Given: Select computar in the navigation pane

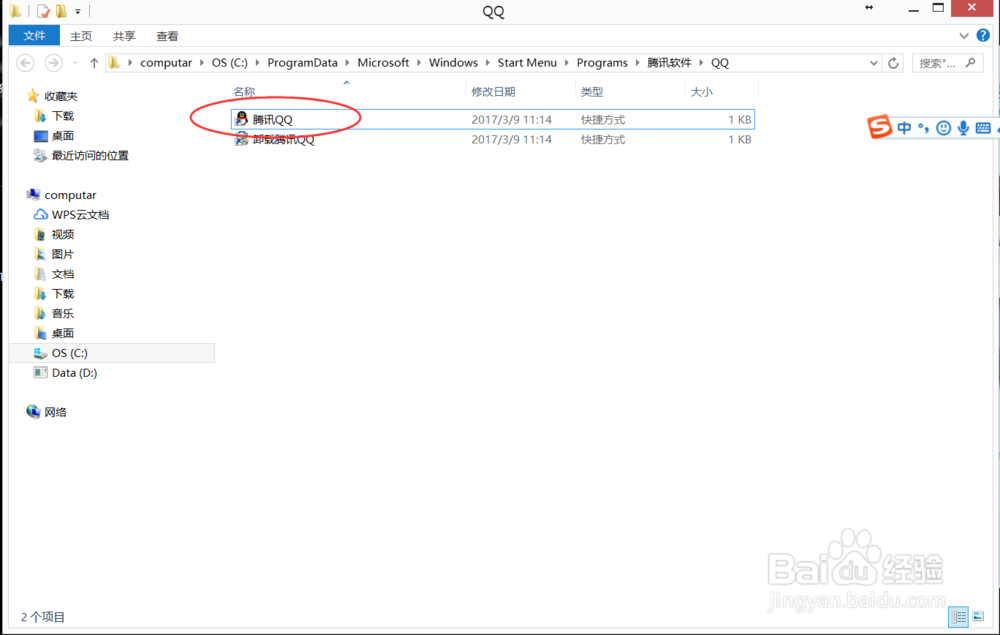Looking at the screenshot, I should [70, 195].
